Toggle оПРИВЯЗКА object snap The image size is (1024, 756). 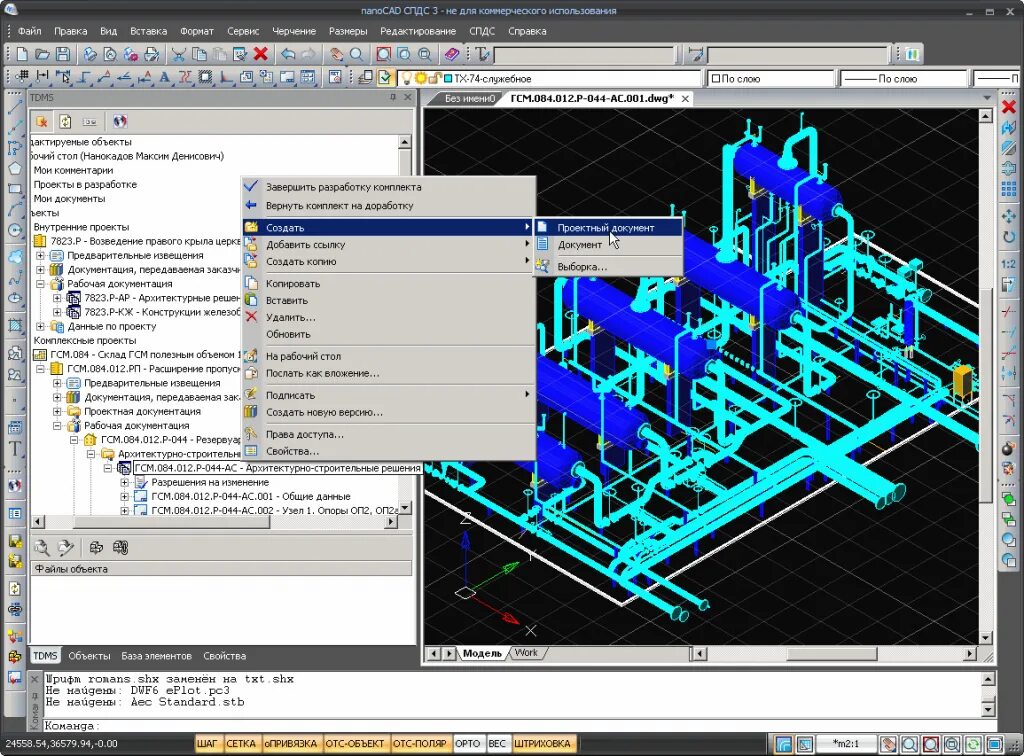(291, 744)
